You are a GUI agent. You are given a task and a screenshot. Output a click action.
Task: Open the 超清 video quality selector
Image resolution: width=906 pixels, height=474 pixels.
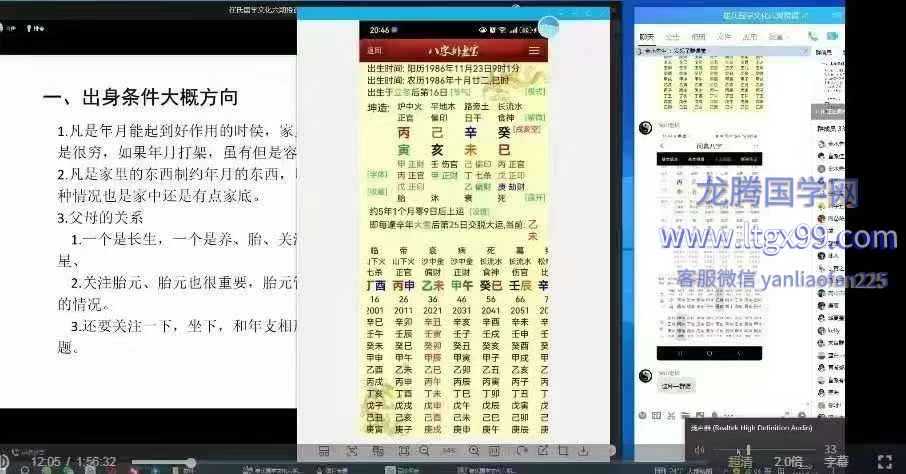point(740,462)
